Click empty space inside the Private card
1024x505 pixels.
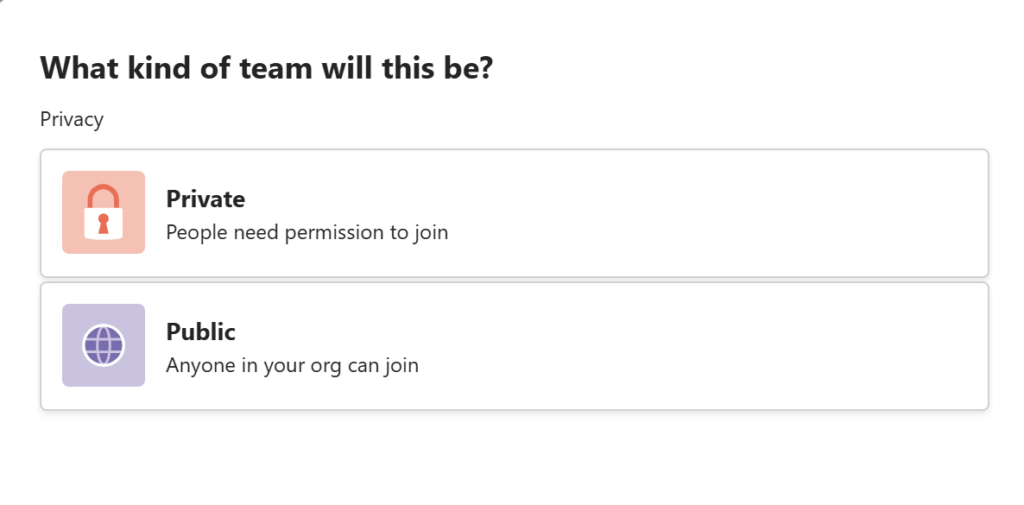pyautogui.click(x=718, y=213)
